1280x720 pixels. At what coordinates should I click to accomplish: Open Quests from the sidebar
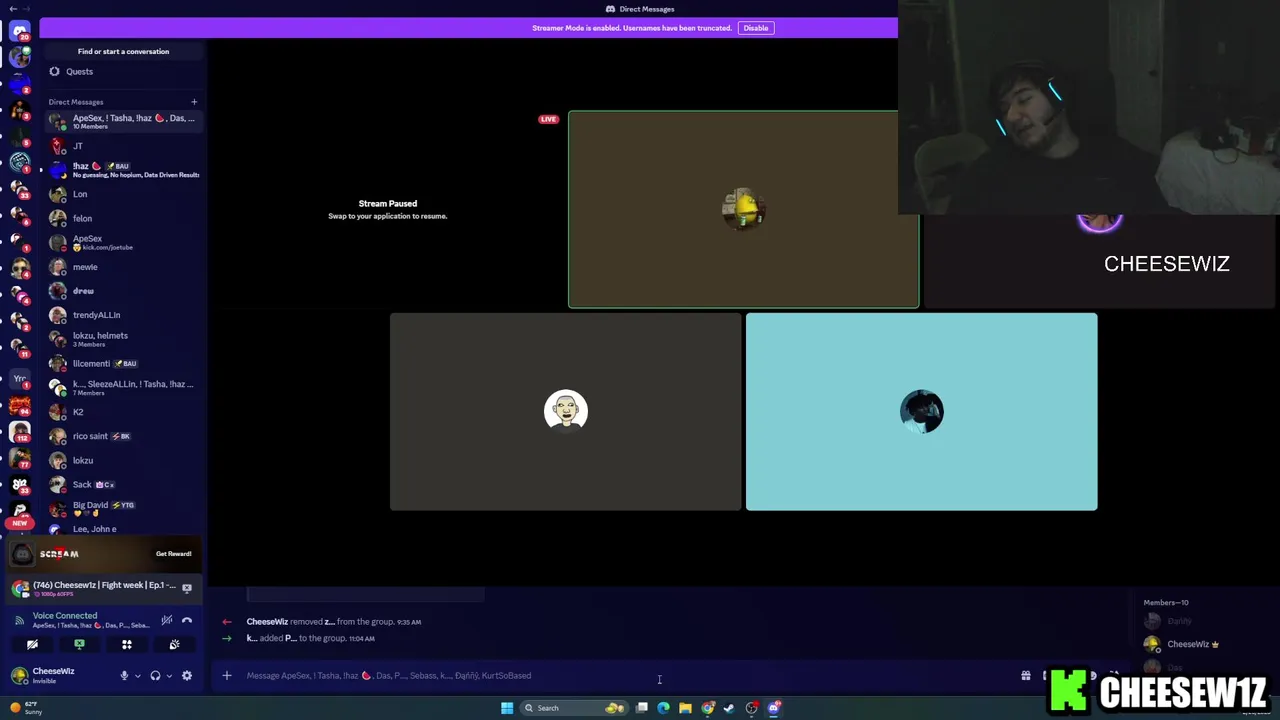[123, 72]
